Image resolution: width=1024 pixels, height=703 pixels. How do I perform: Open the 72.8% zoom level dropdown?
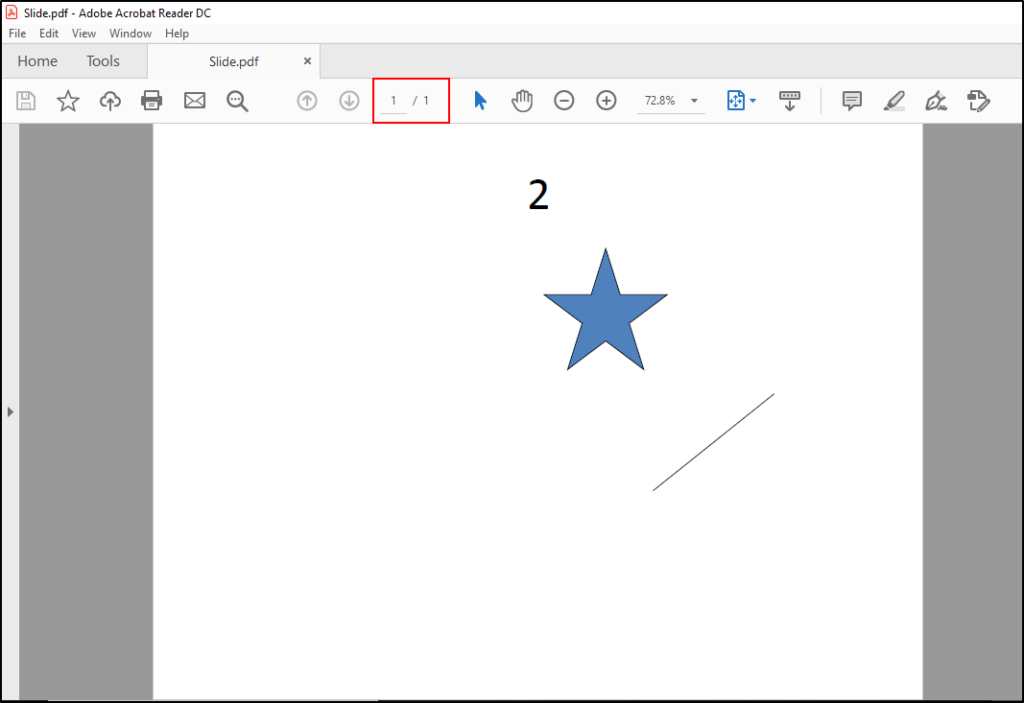tap(694, 101)
